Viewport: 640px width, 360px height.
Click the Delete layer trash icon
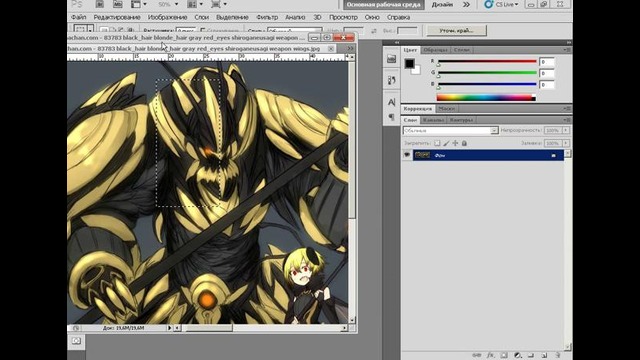click(x=558, y=355)
